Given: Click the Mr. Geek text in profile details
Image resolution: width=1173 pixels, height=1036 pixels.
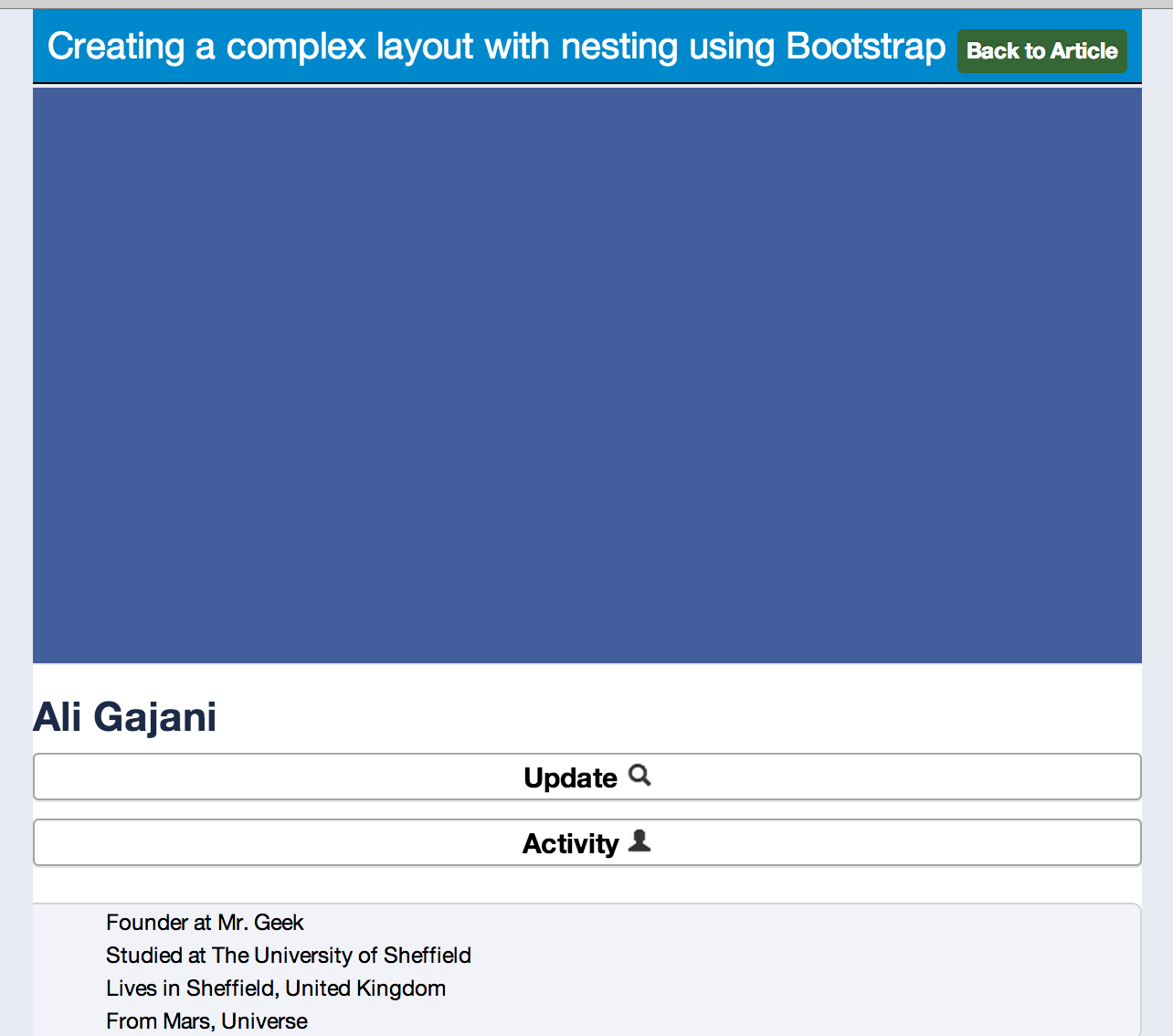Looking at the screenshot, I should pos(260,923).
